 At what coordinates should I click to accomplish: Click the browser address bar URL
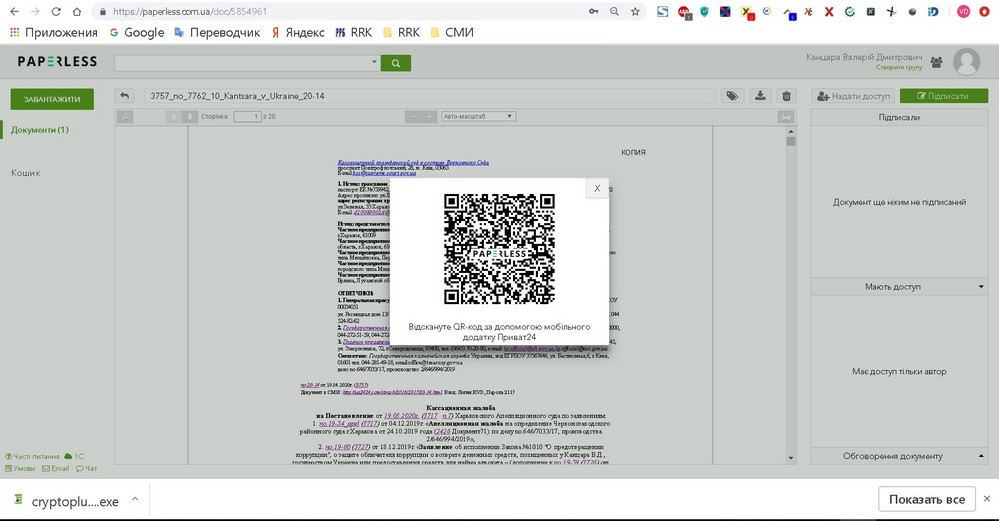pyautogui.click(x=190, y=11)
